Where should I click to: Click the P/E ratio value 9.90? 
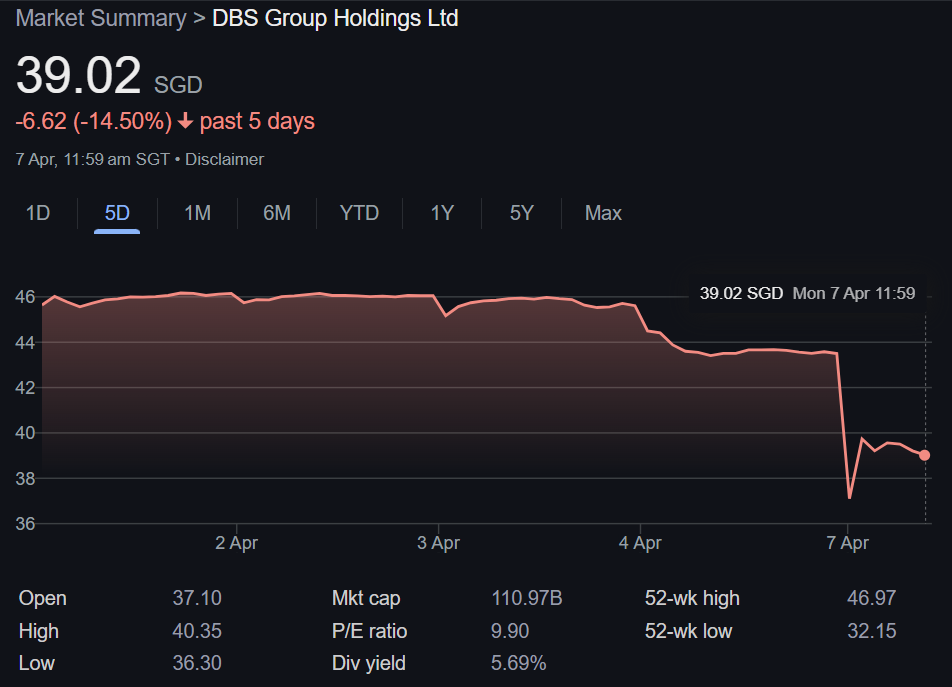(510, 631)
